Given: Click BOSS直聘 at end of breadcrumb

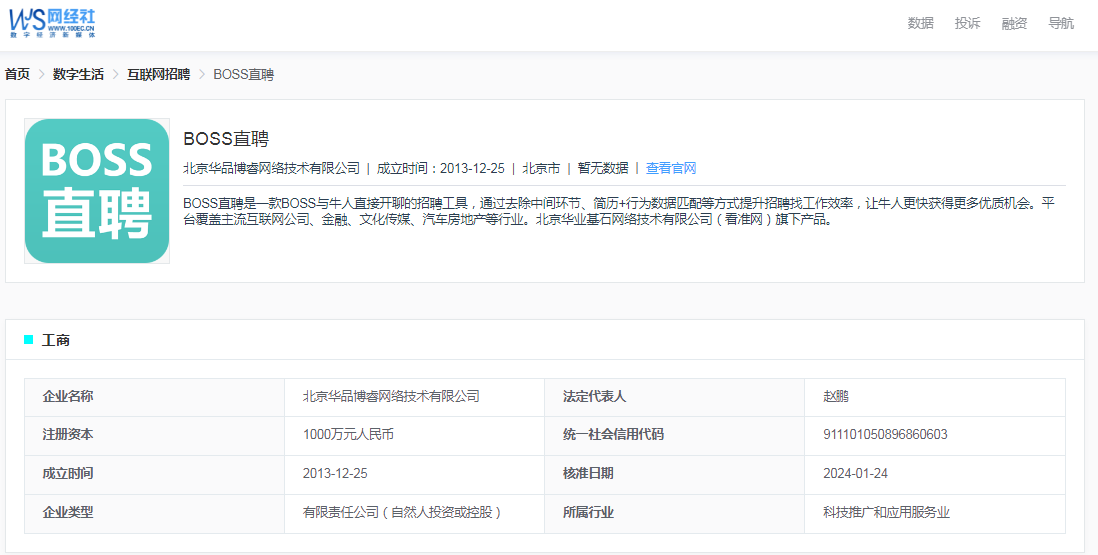Looking at the screenshot, I should [x=243, y=74].
